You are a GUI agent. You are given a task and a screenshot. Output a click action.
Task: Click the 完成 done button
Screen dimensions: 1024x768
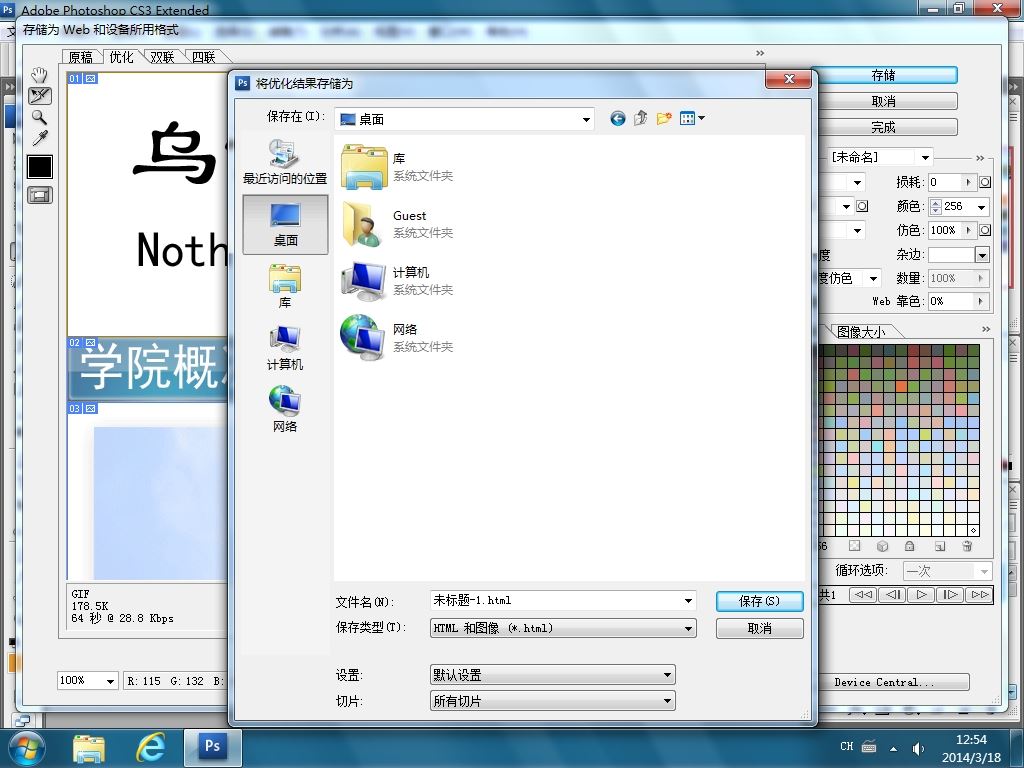coord(883,127)
